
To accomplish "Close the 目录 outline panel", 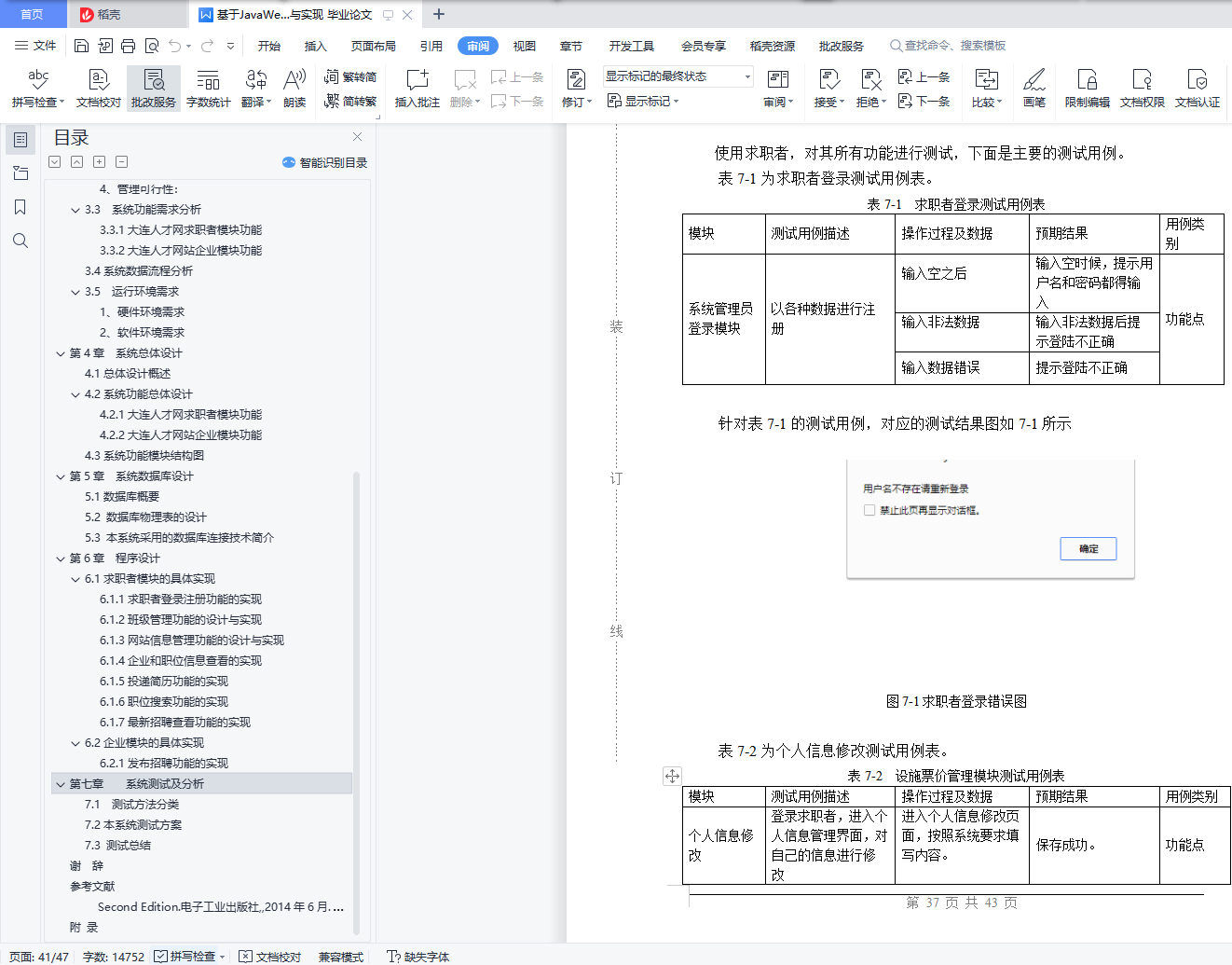I will 357,137.
